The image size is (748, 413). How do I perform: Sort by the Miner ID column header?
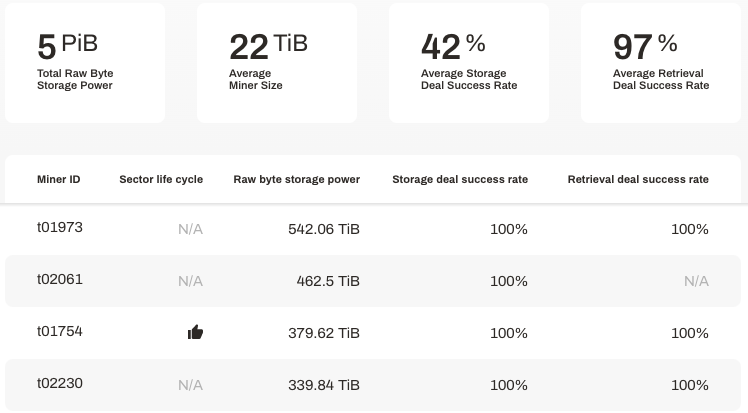[58, 180]
